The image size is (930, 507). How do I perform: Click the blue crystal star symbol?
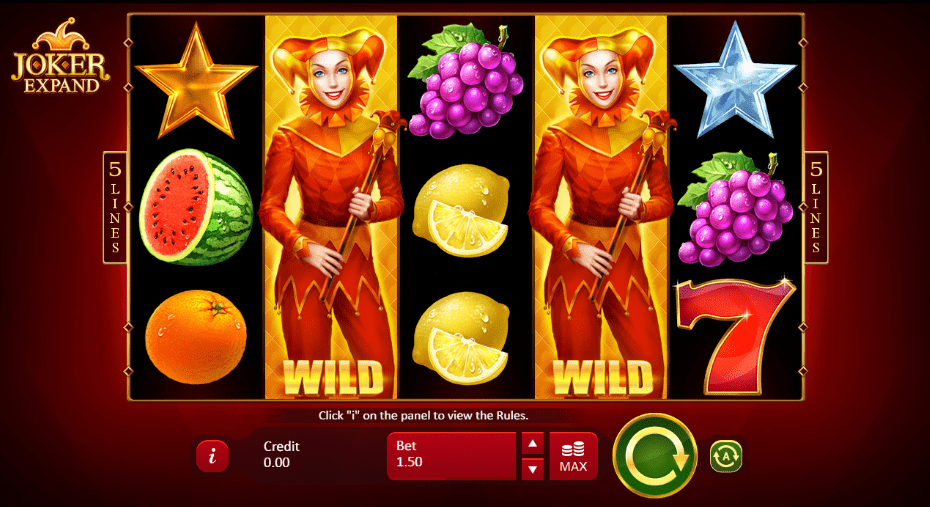(x=735, y=79)
